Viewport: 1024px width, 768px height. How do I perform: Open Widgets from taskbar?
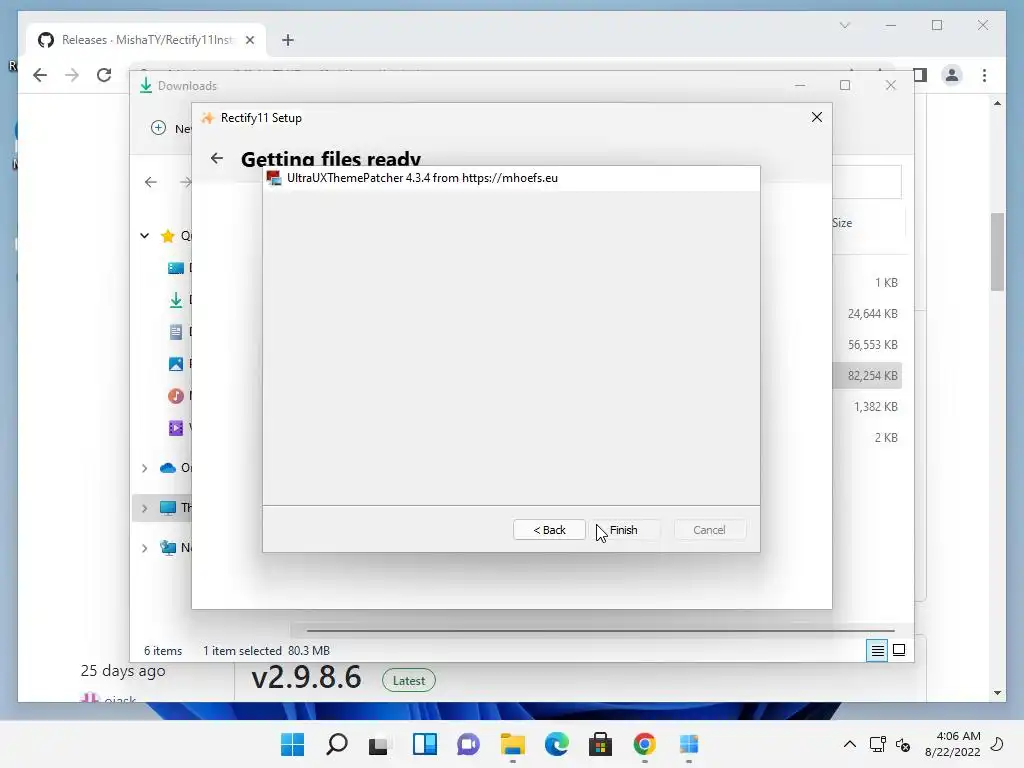click(x=424, y=744)
